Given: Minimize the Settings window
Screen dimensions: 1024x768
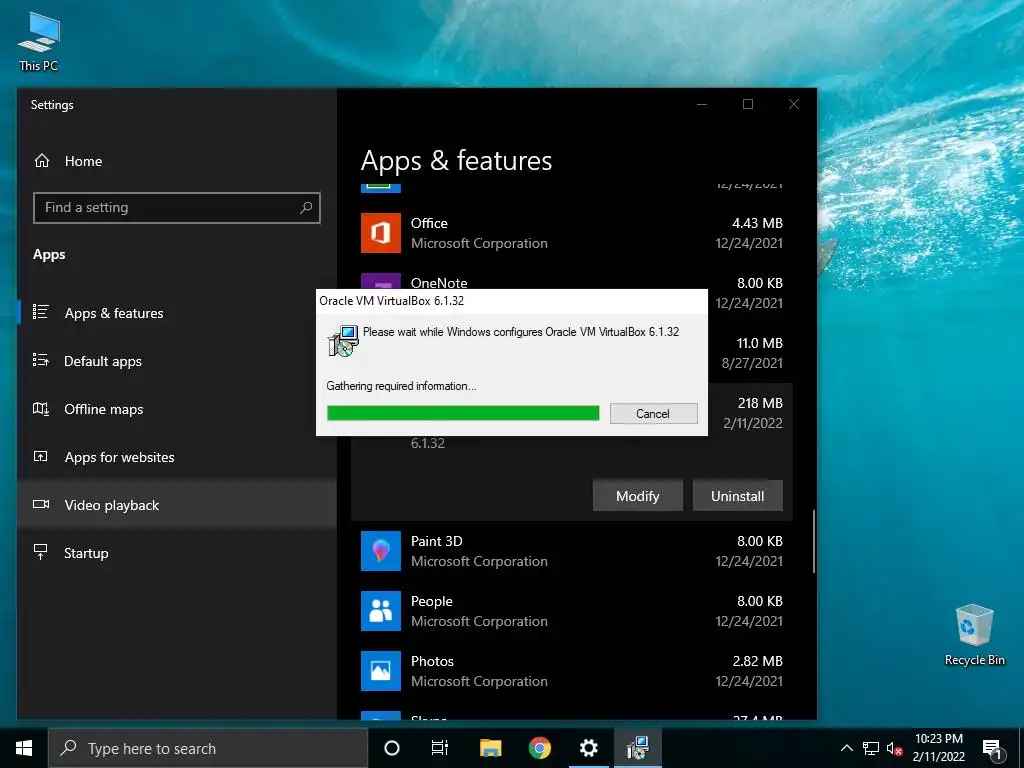Looking at the screenshot, I should pyautogui.click(x=702, y=104).
